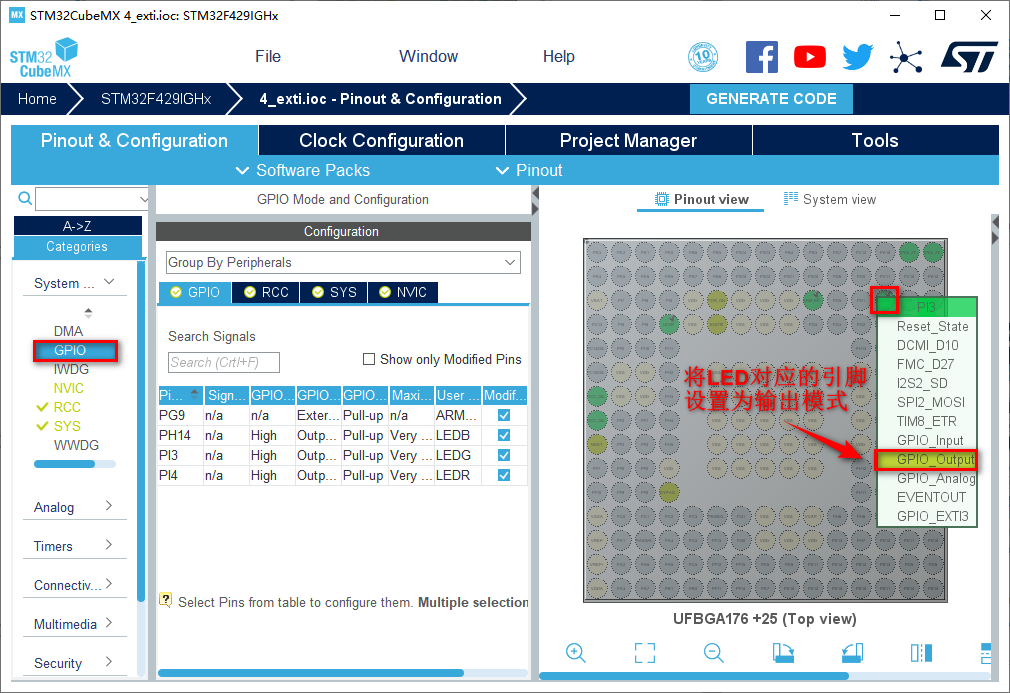Click the Twitter bird icon
This screenshot has width=1010, height=693.
(857, 57)
